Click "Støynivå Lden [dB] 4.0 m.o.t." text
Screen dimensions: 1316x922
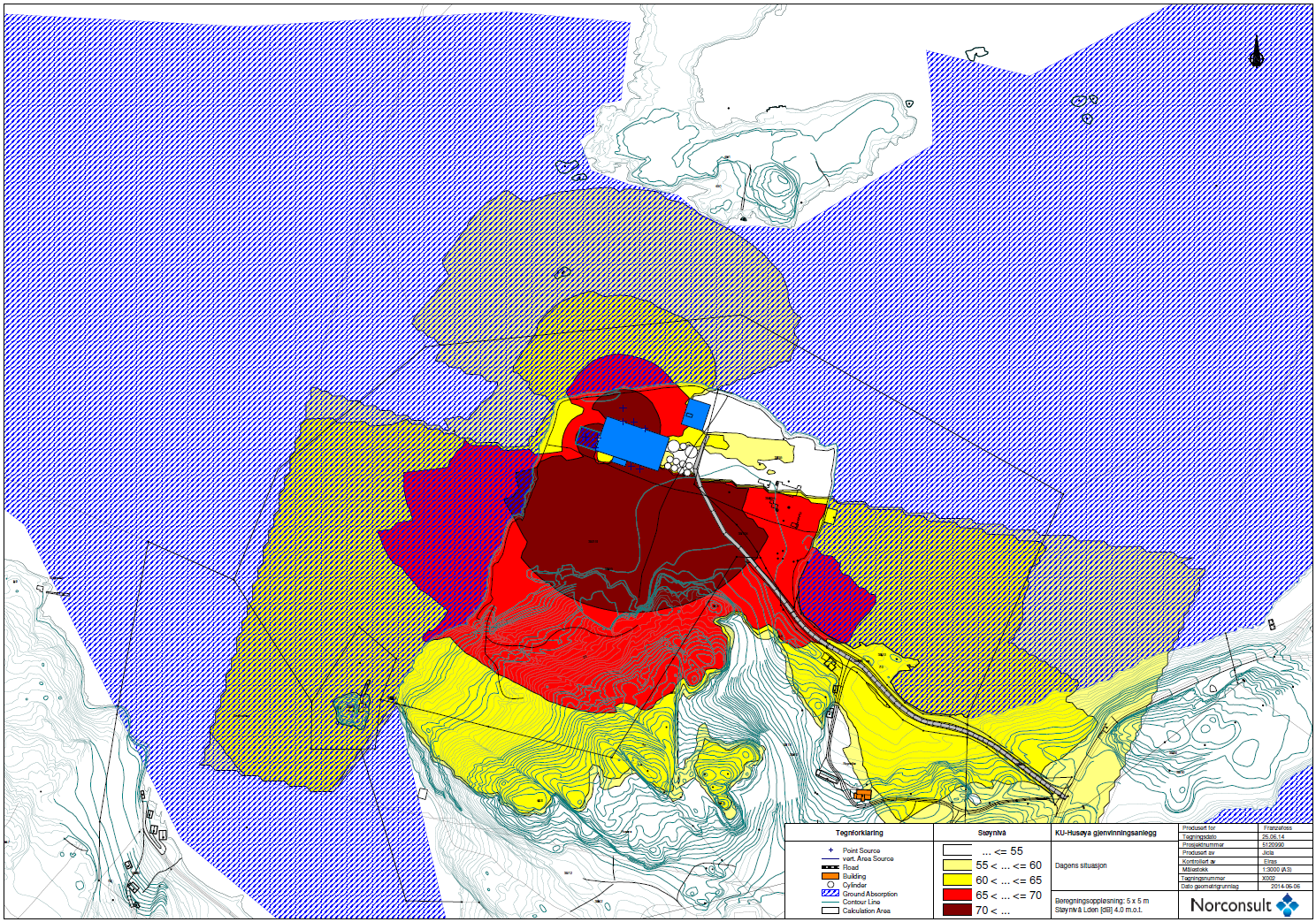[1098, 910]
